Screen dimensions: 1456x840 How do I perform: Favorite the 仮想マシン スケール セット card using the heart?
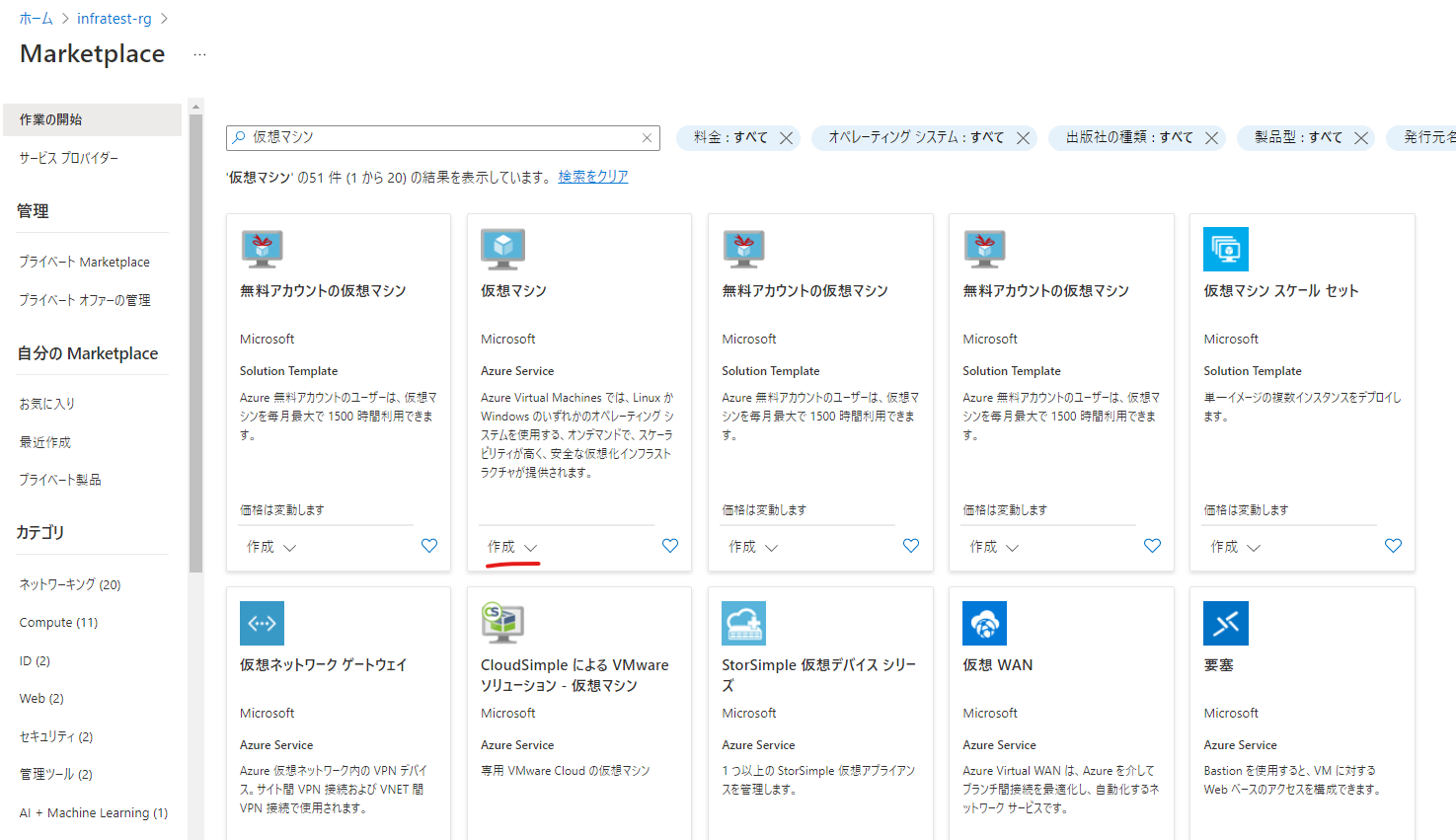click(1393, 546)
